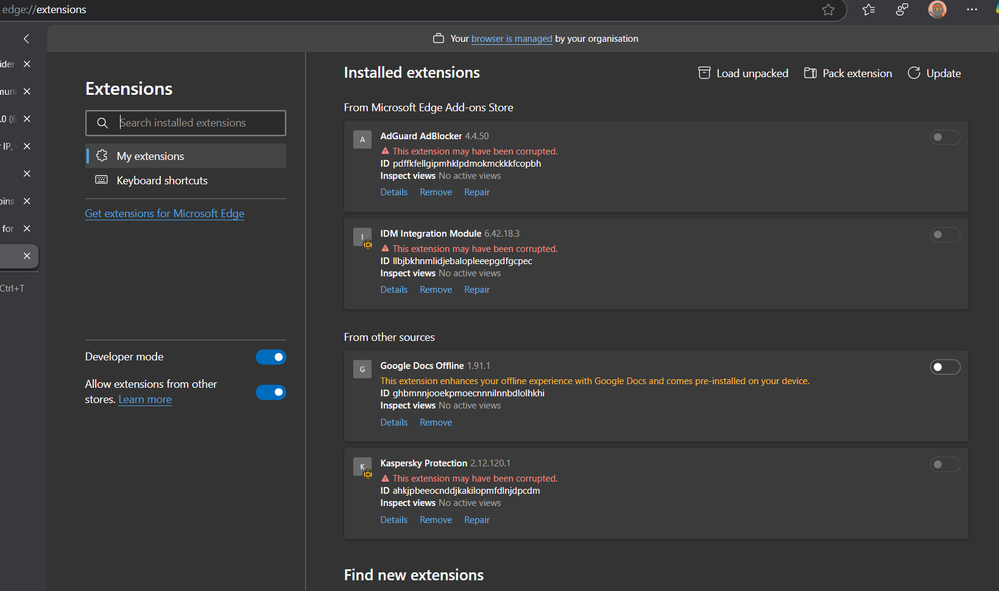999x591 pixels.
Task: Click the Kaspersky Protection extension icon
Action: point(363,467)
